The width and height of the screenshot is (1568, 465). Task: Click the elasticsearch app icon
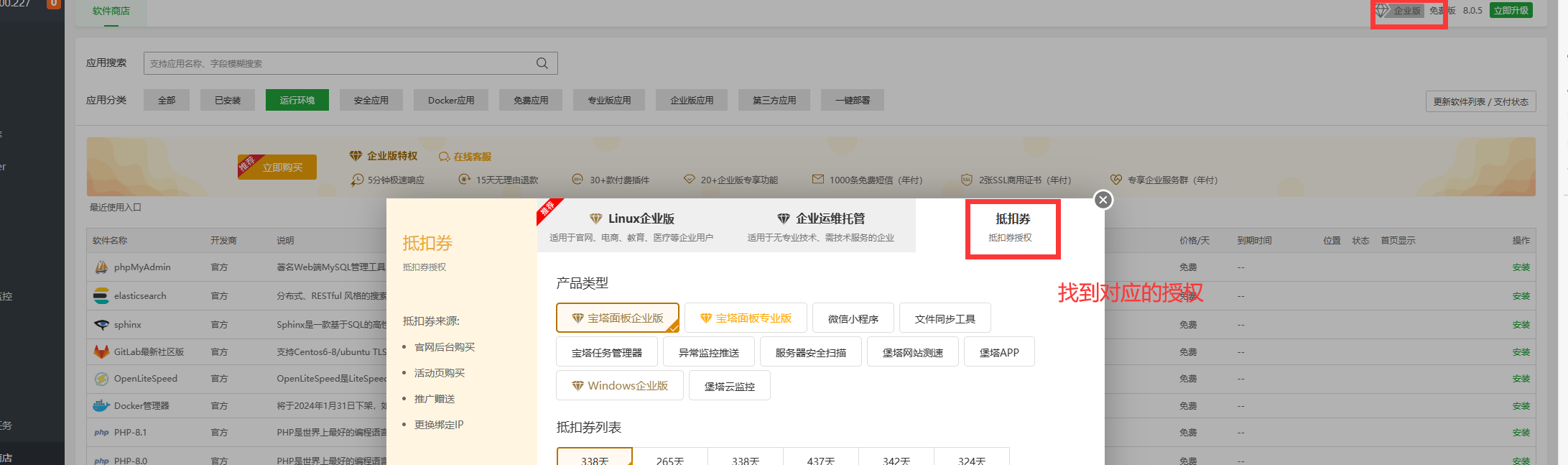point(101,296)
